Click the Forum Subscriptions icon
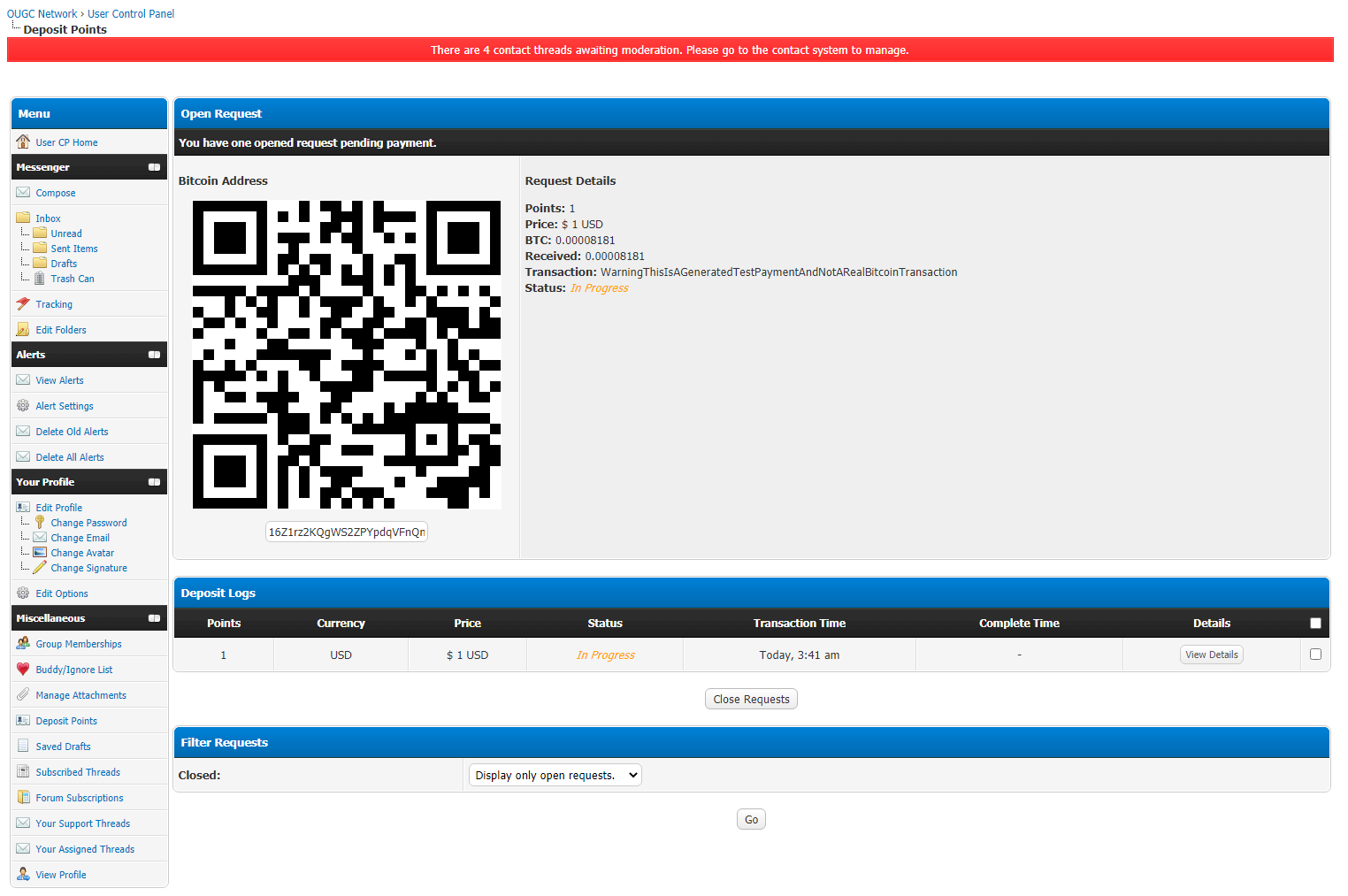The width and height of the screenshot is (1348, 896). [x=23, y=797]
